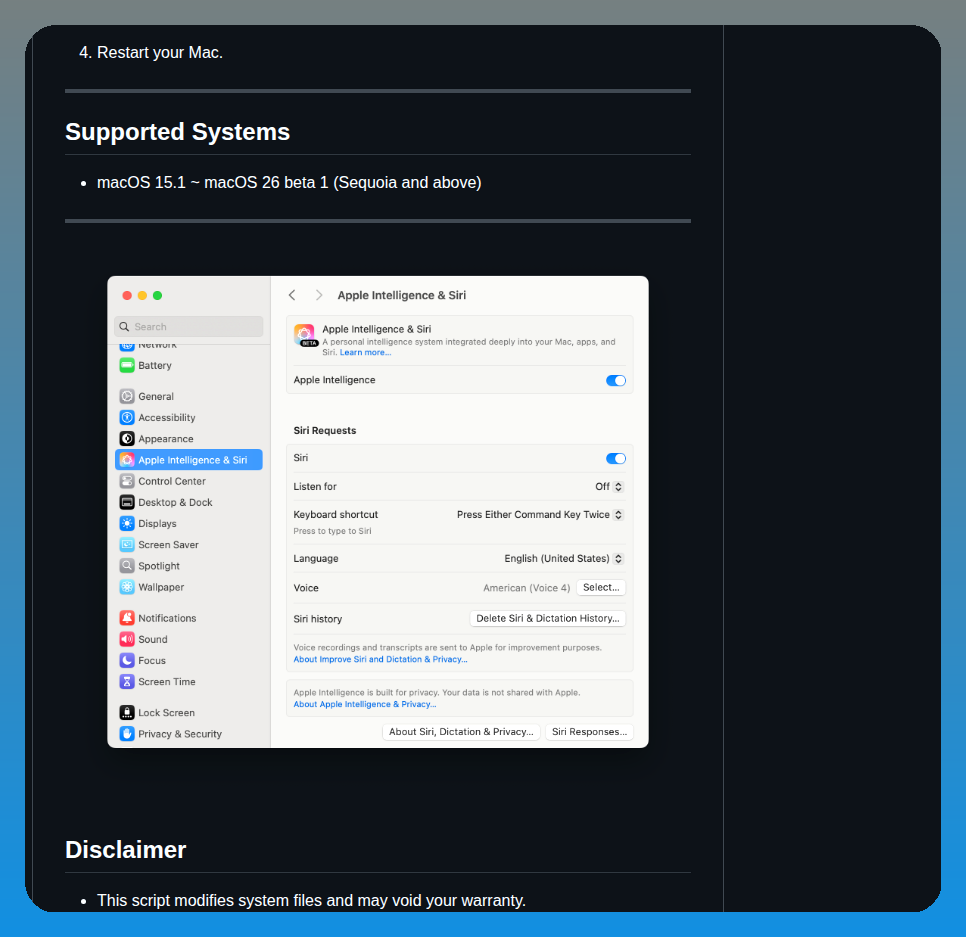Viewport: 966px width, 937px height.
Task: Click the Sound speaker icon
Action: (127, 639)
